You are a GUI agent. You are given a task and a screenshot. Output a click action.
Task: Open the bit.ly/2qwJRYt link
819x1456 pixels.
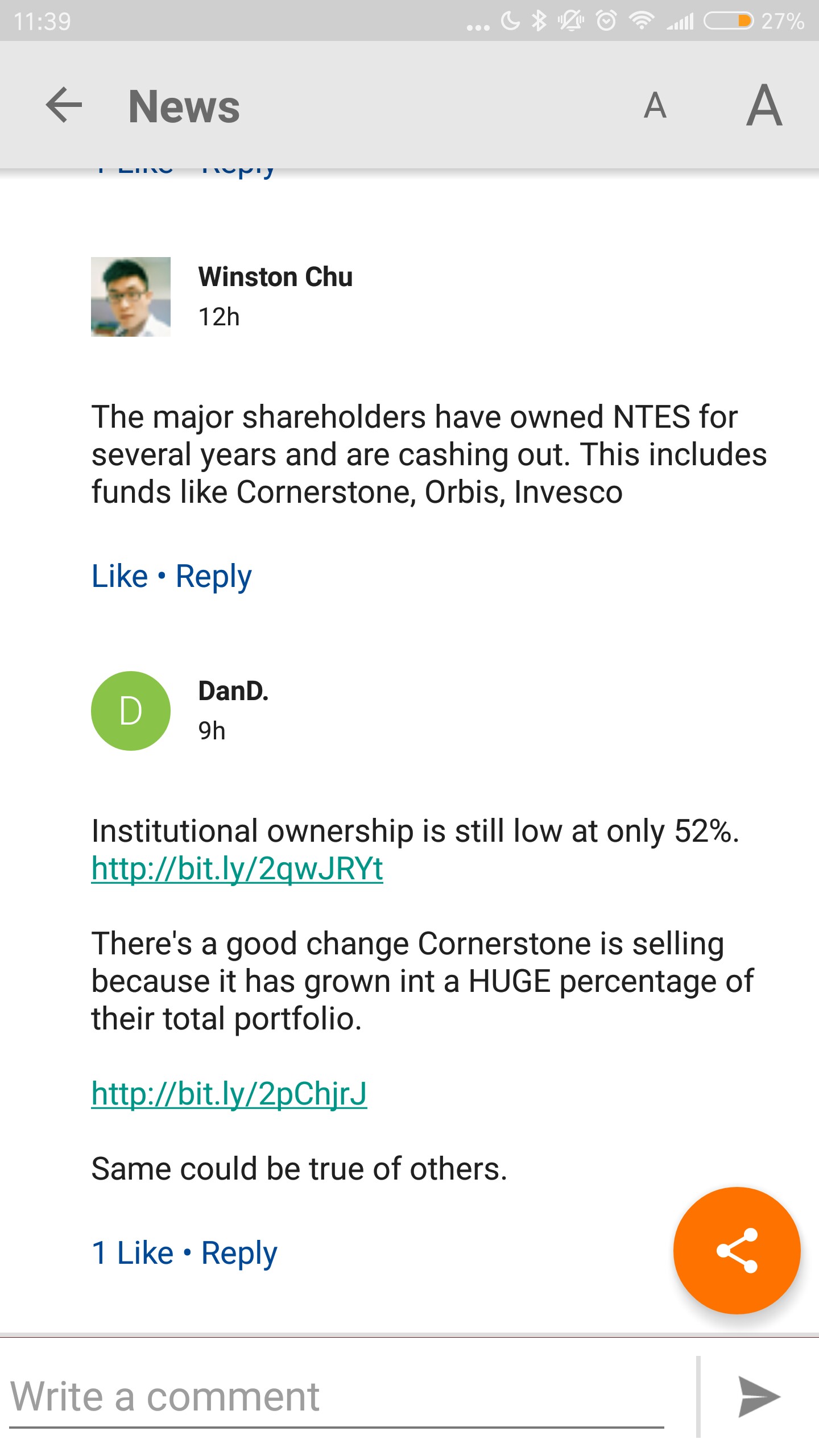(x=237, y=868)
